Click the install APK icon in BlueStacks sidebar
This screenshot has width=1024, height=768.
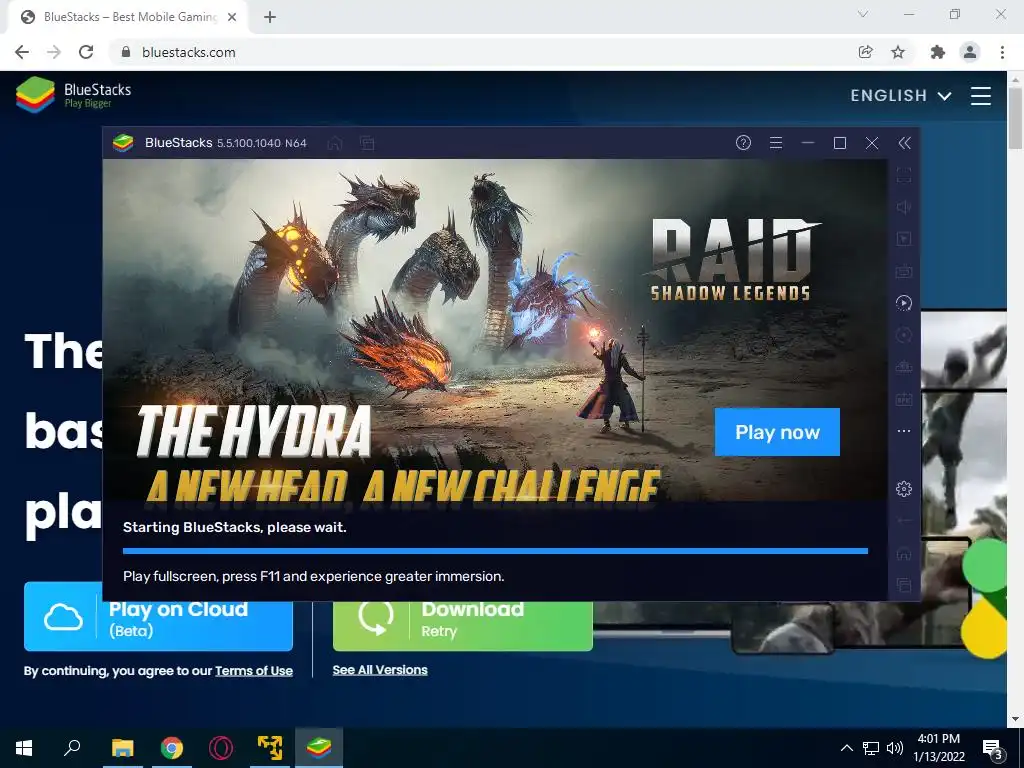point(904,367)
